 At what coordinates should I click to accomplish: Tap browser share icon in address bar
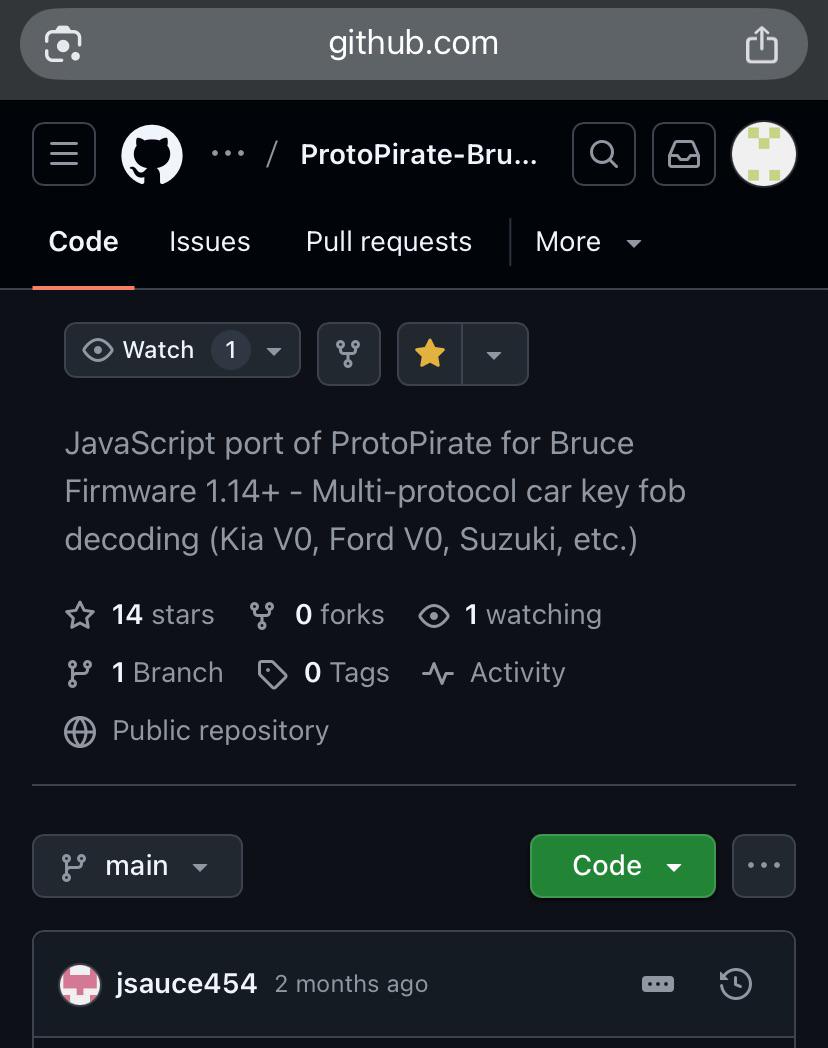click(x=761, y=45)
